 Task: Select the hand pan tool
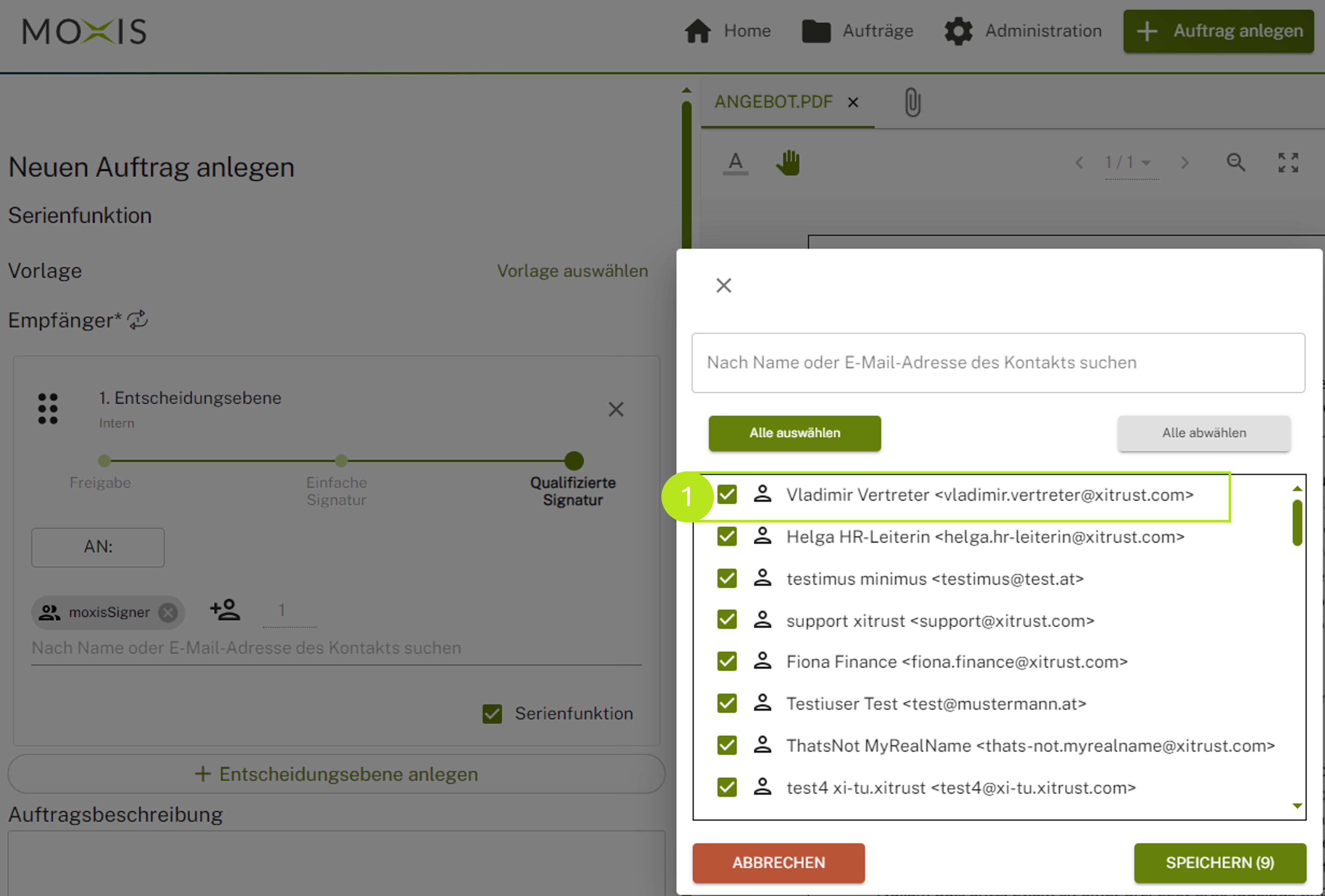pos(788,163)
